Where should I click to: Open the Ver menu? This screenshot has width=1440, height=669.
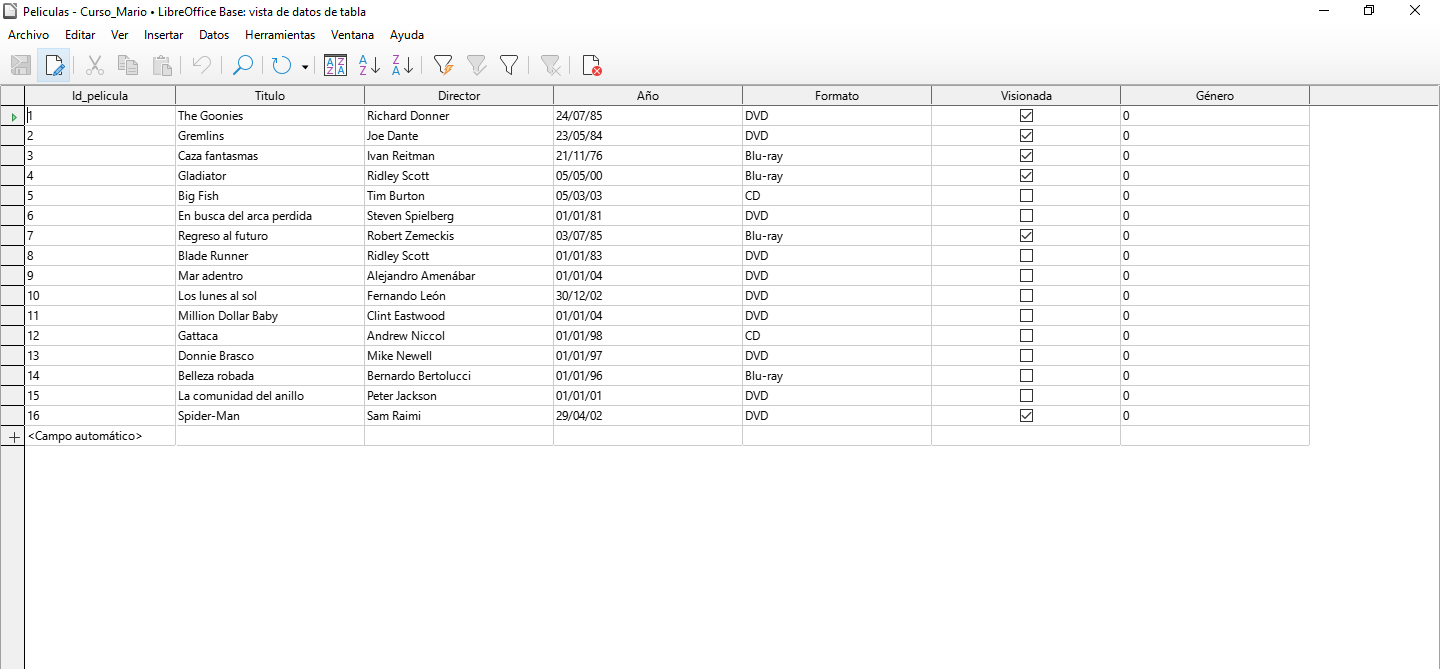[x=120, y=34]
